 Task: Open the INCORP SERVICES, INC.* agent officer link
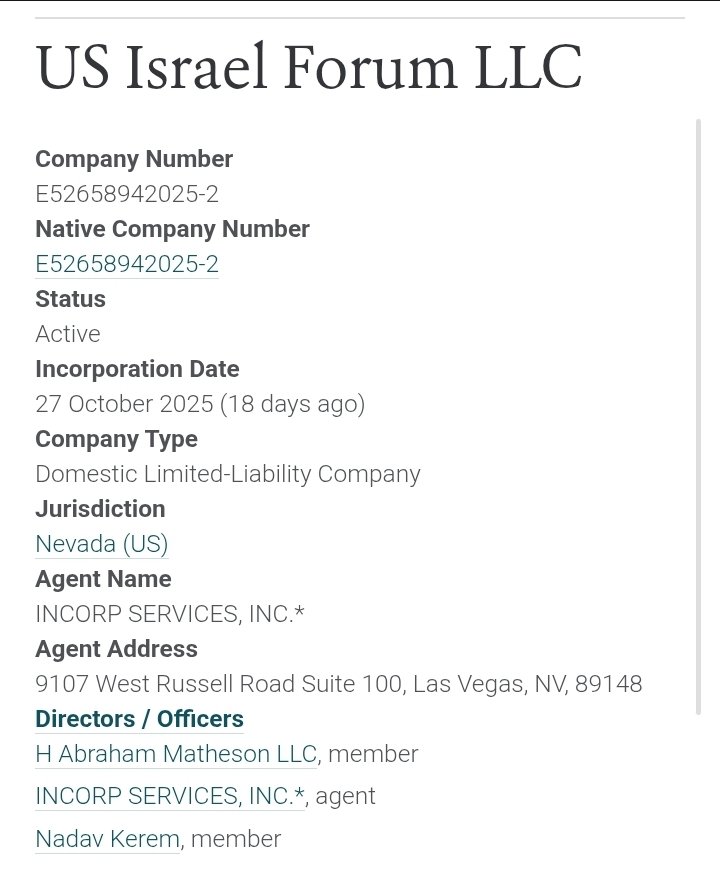(170, 796)
